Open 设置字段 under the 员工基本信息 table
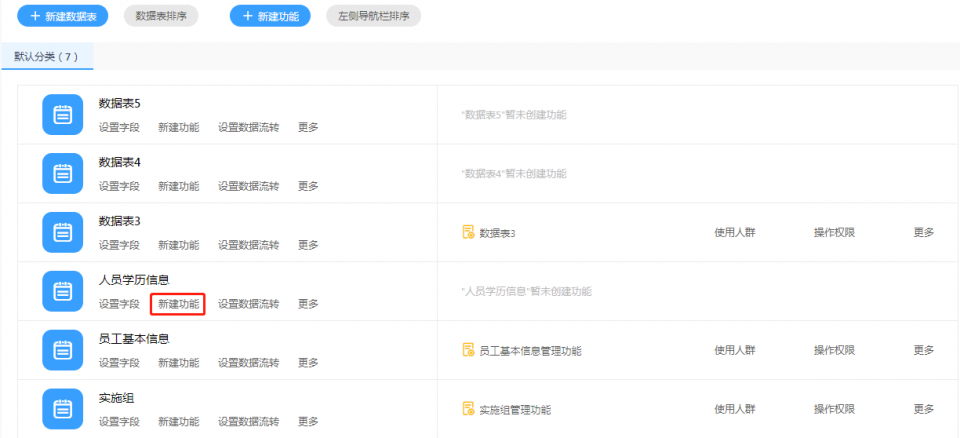 pos(119,363)
